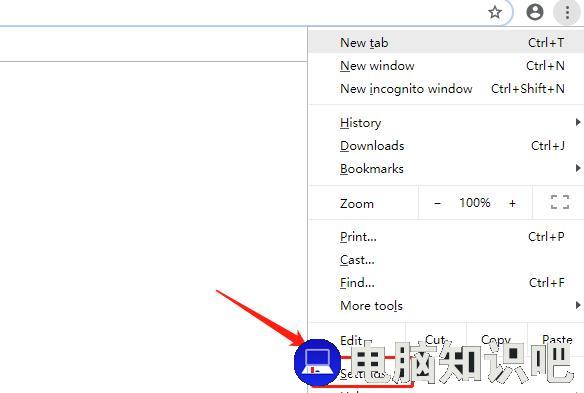Expand the History submenu arrow
Image resolution: width=584 pixels, height=393 pixels.
click(578, 122)
